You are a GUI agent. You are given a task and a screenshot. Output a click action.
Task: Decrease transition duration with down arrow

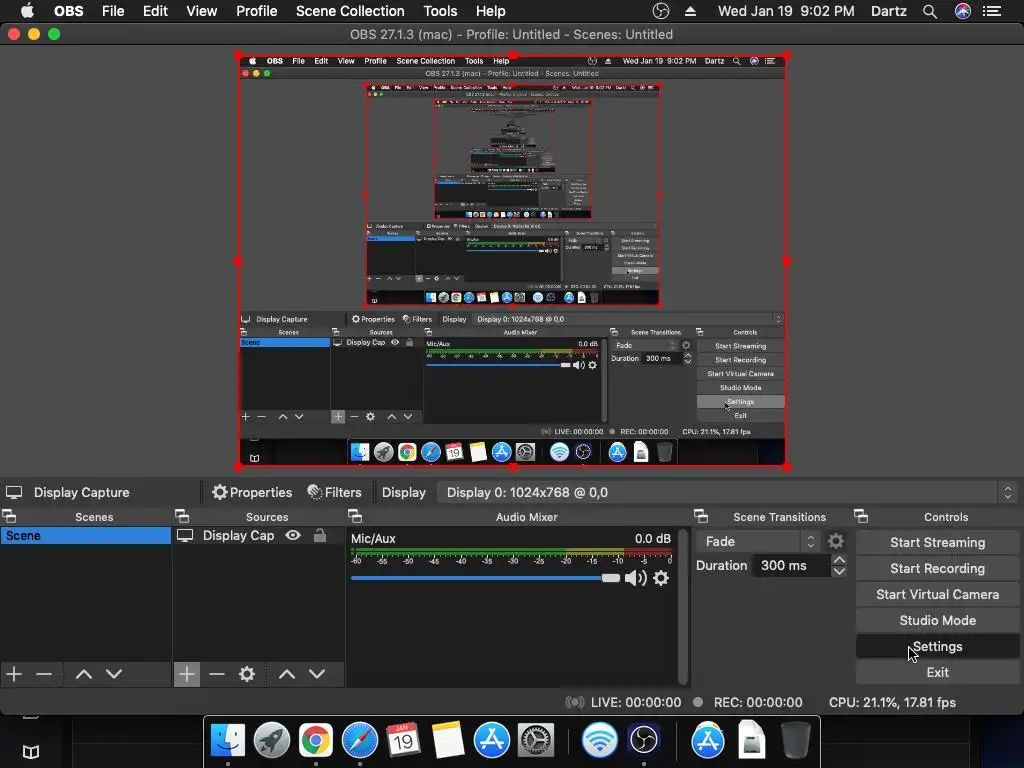point(839,571)
